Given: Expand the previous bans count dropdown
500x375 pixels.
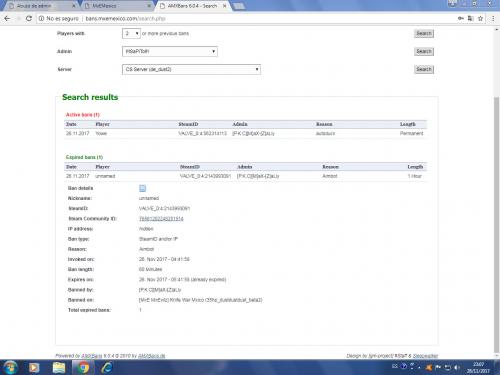Looking at the screenshot, I should click(131, 33).
